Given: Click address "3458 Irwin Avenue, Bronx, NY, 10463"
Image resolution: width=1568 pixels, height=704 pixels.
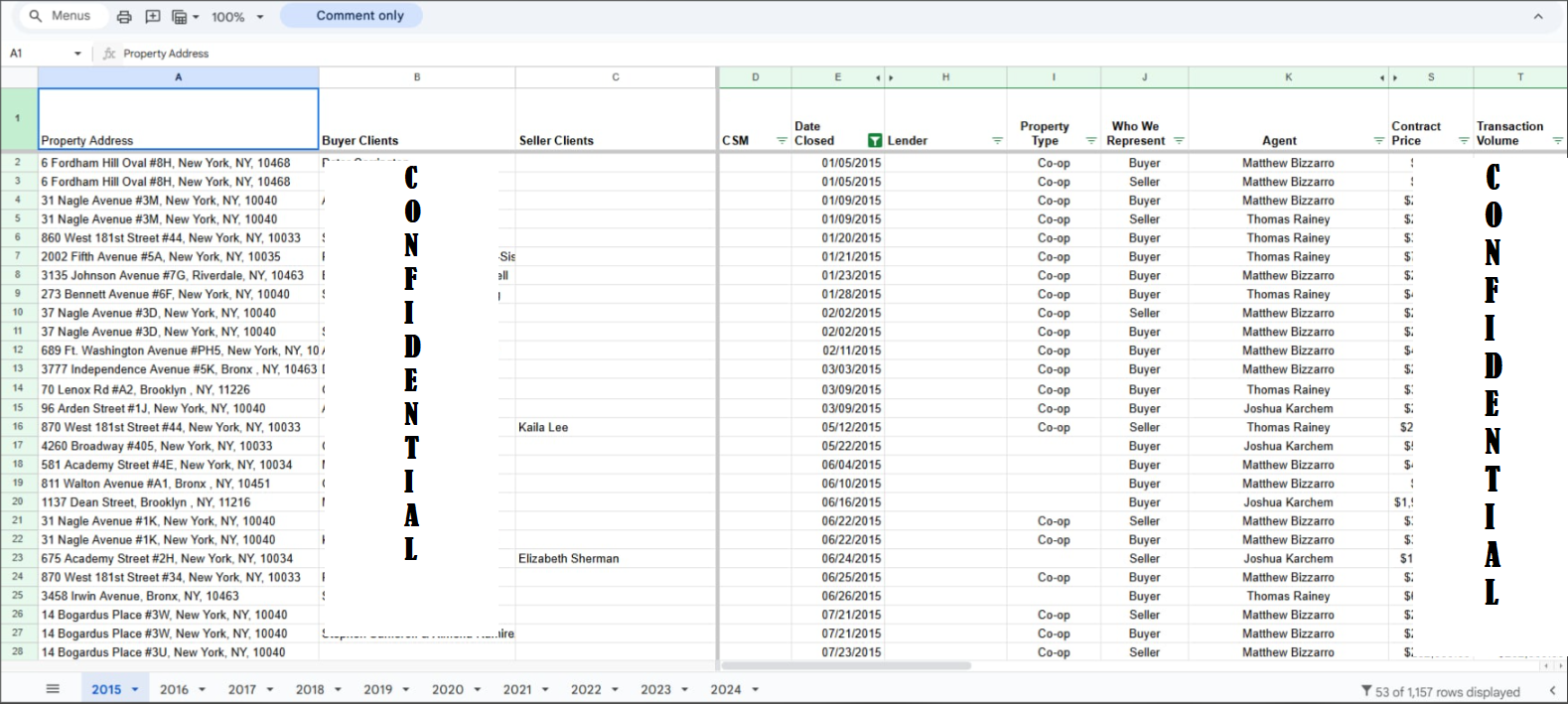Looking at the screenshot, I should (x=140, y=597).
